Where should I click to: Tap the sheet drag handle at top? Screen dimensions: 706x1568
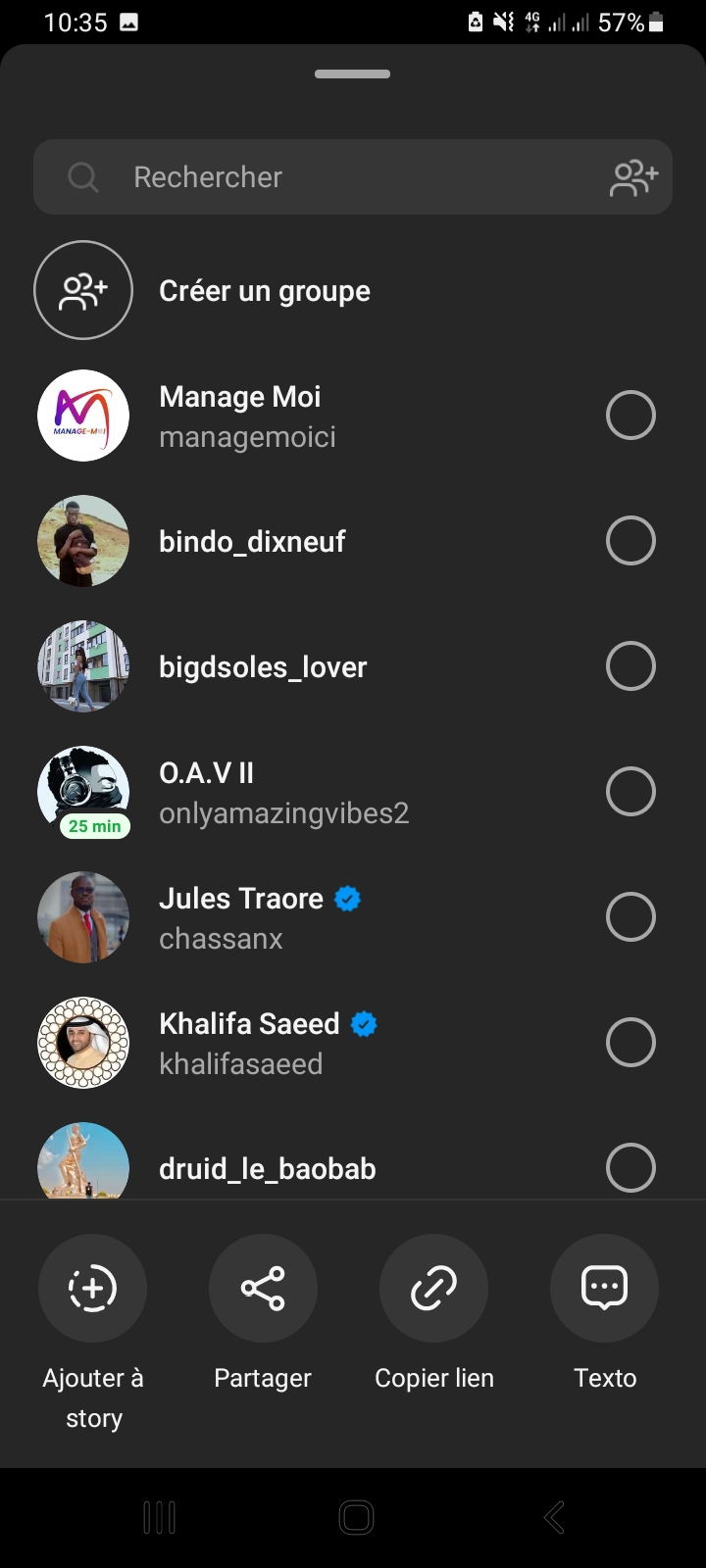click(x=353, y=73)
